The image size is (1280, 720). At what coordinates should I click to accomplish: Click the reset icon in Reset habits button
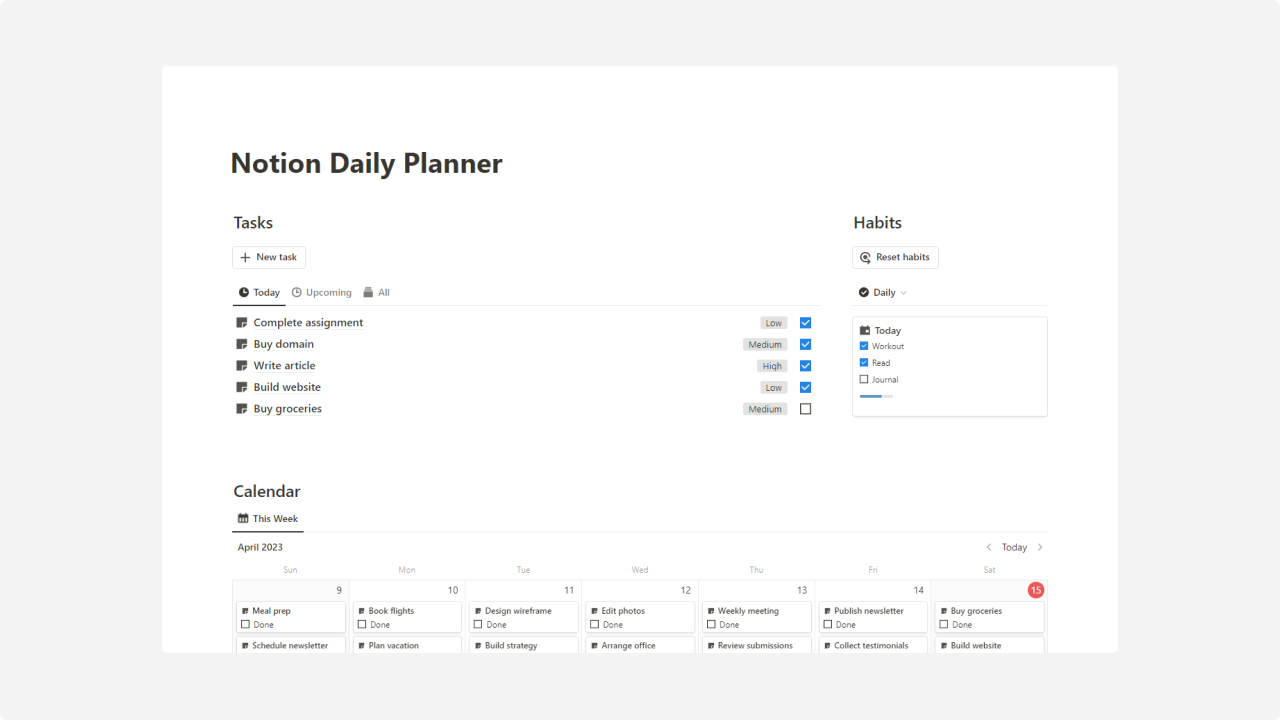(x=865, y=257)
